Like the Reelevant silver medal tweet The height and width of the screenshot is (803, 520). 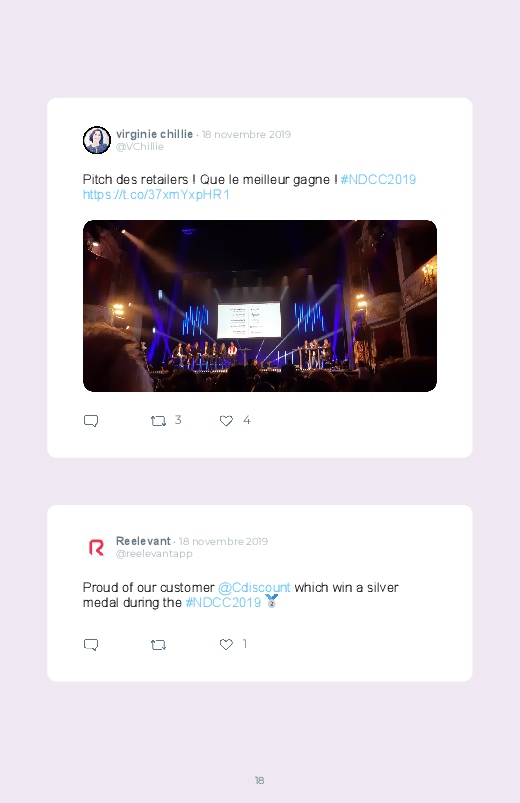(x=226, y=644)
